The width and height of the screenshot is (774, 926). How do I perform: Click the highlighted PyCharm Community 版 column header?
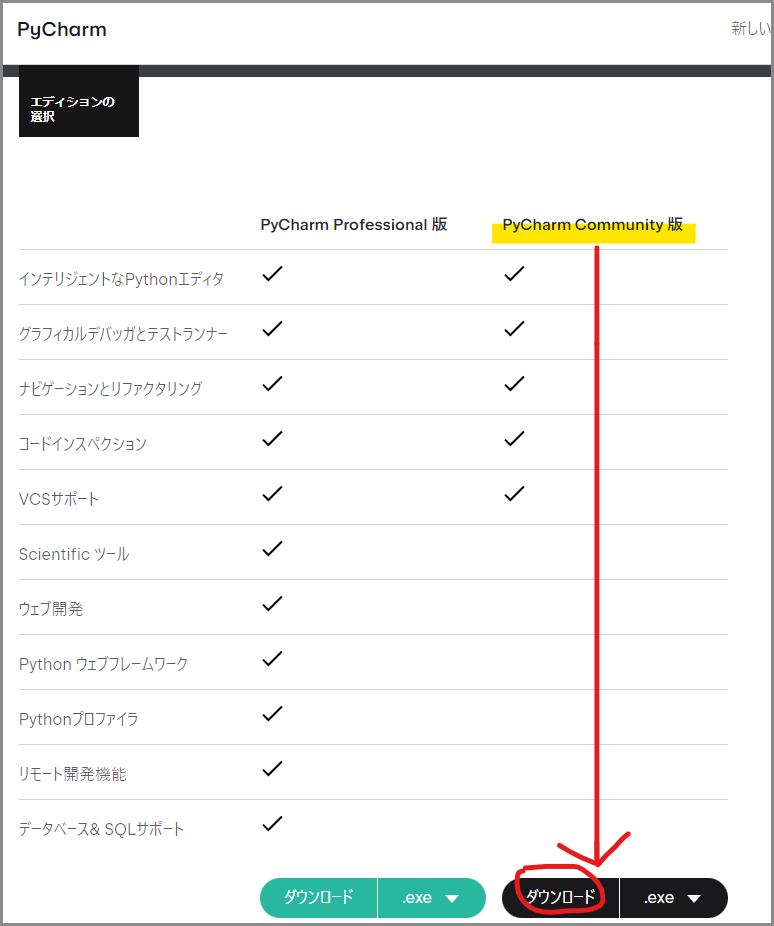[x=592, y=225]
